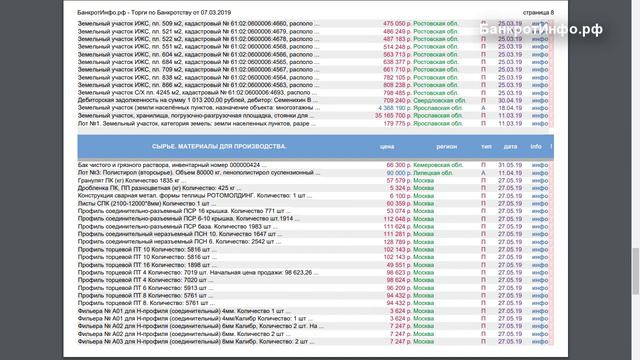Open 'инфо' link for Фильера № А03 row
Screen dimensions: 640x360
[x=540, y=342]
